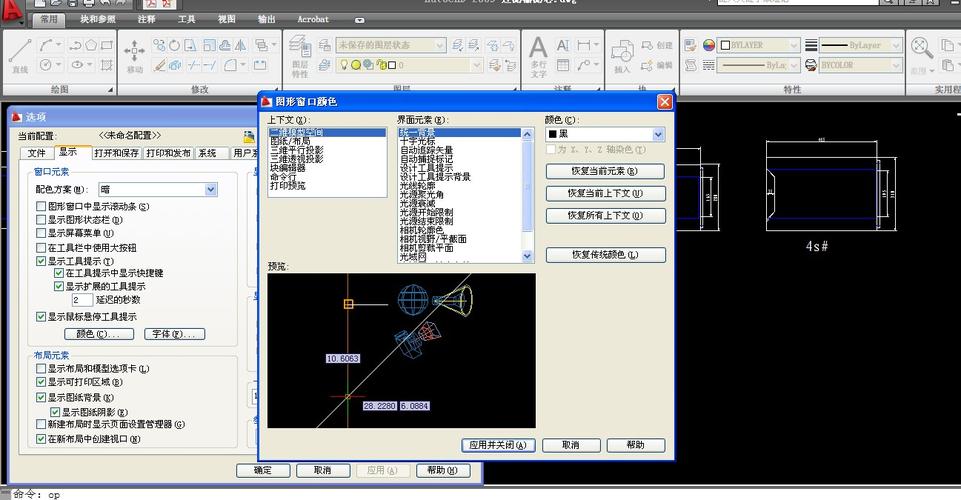Switch to the Acrobat ribbon tab
This screenshot has height=500, width=961.
pos(313,20)
